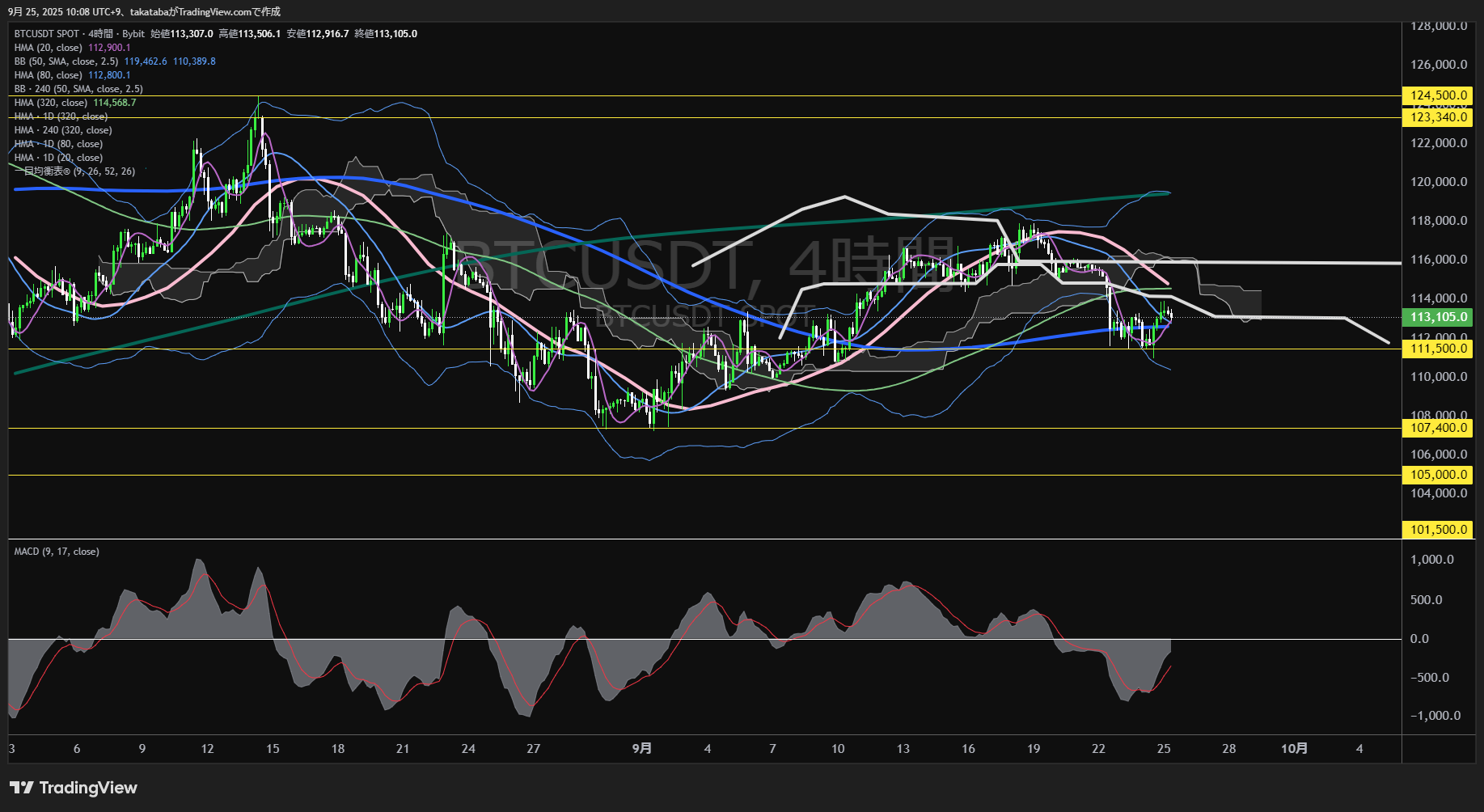Click the MACD axis 0.0 tick

(1420, 639)
